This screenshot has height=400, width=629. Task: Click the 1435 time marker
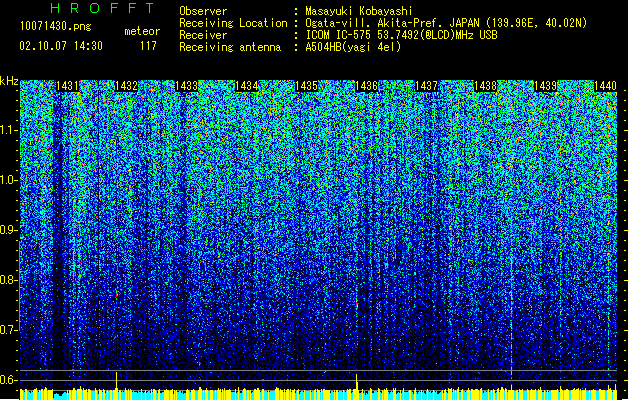(x=306, y=86)
